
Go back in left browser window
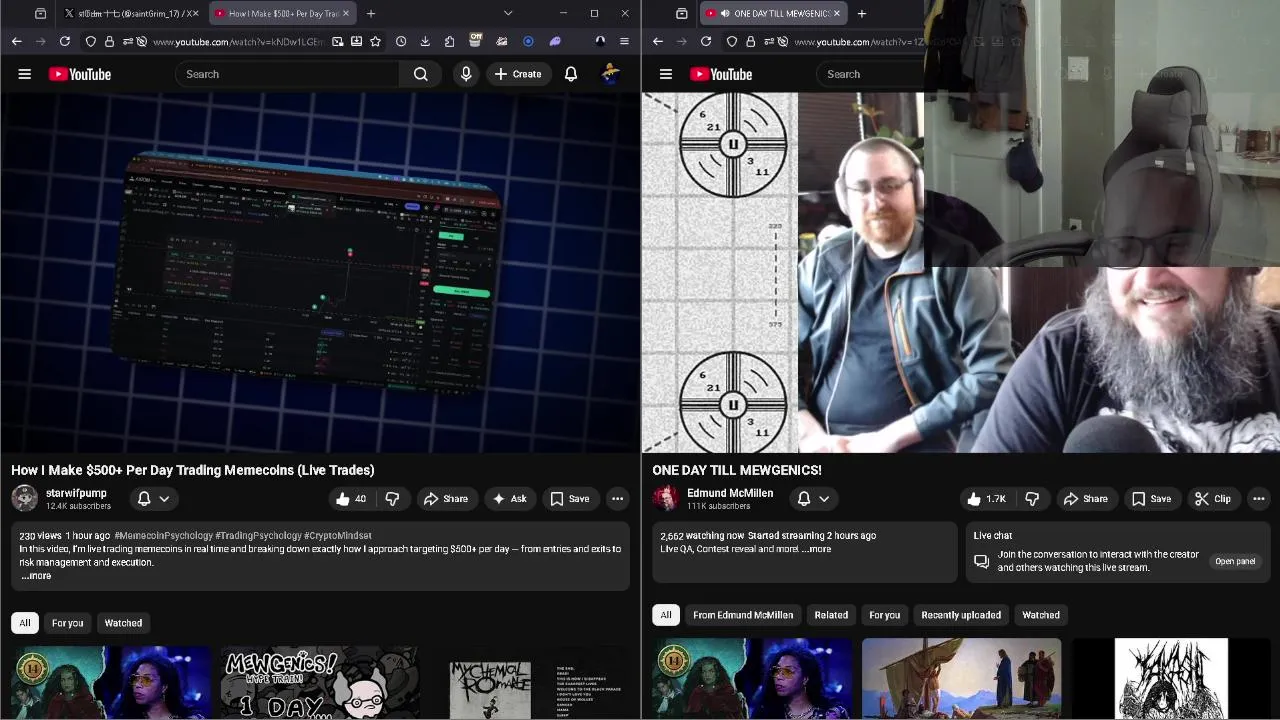coord(17,41)
